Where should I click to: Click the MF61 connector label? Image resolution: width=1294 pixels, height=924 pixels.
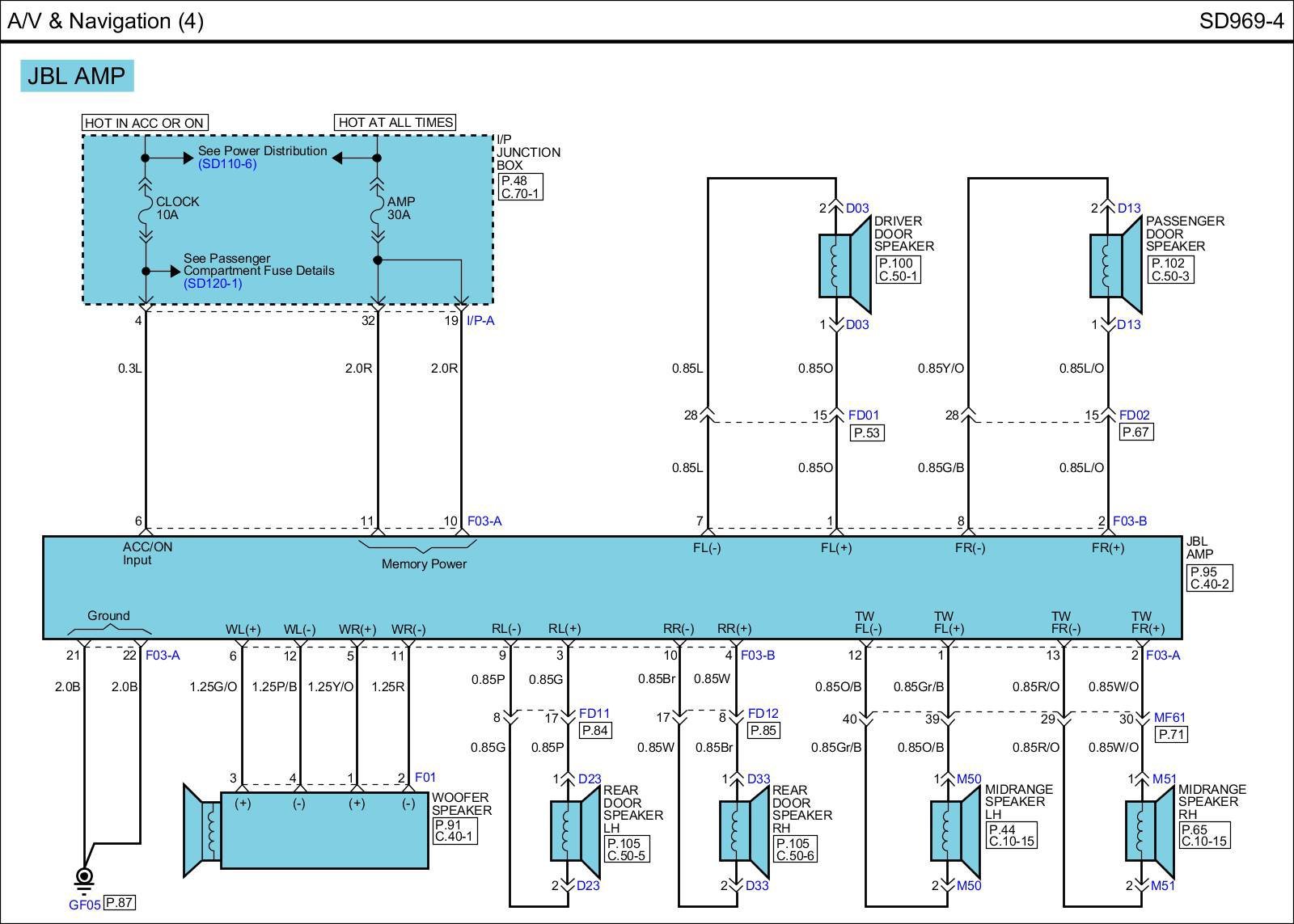pos(1169,717)
